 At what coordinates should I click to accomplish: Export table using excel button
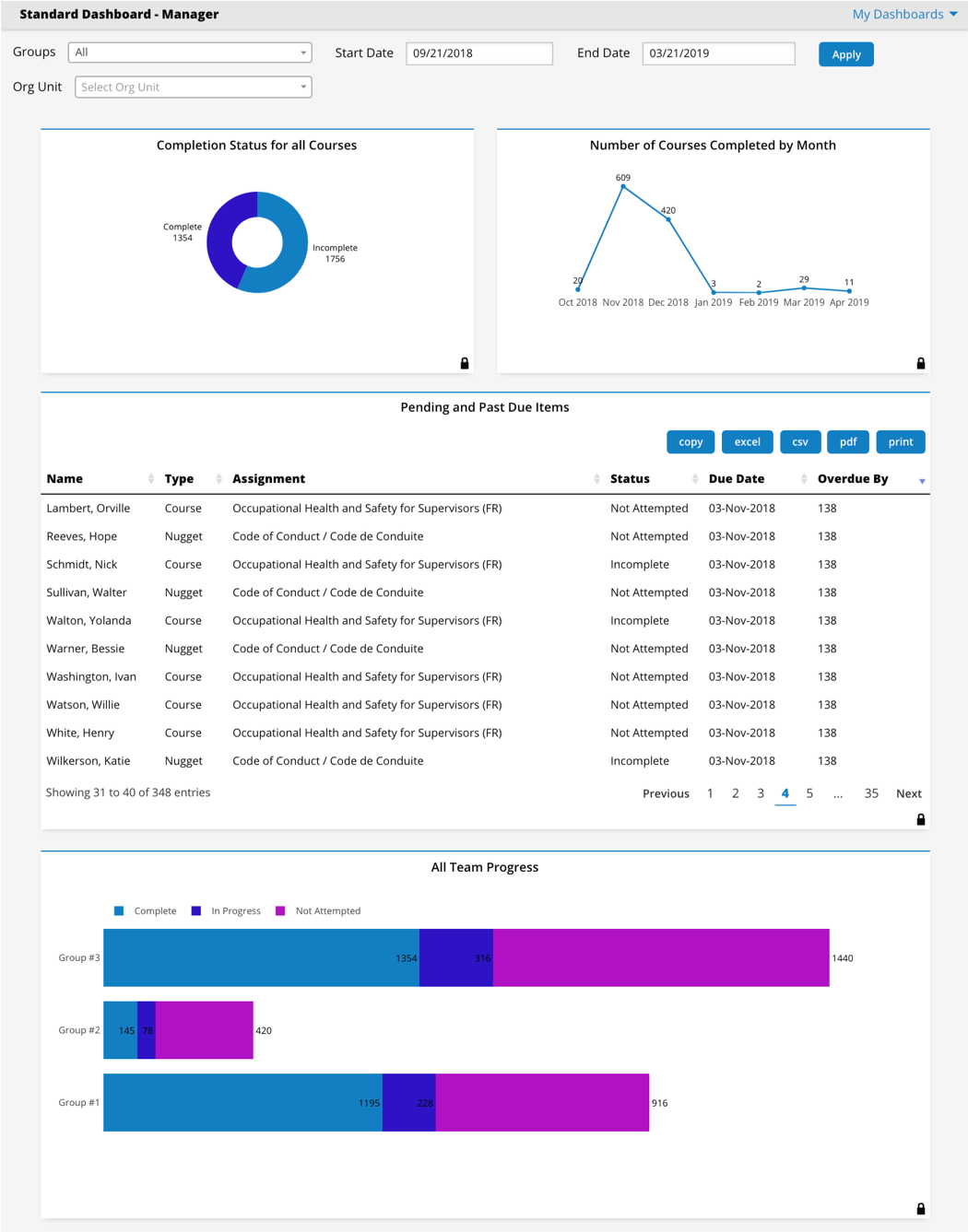(x=747, y=442)
